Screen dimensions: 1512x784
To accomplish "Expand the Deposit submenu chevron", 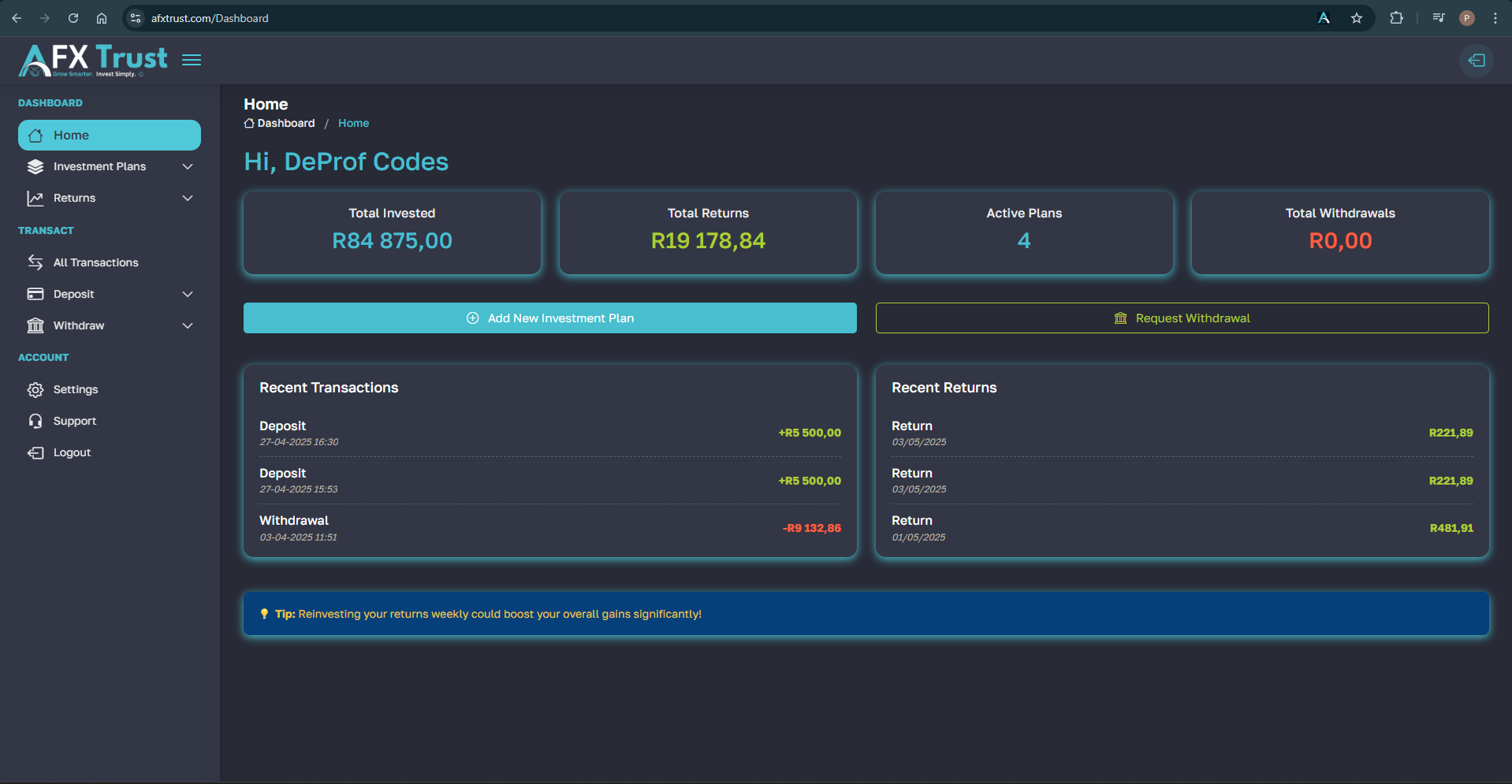I will (188, 294).
